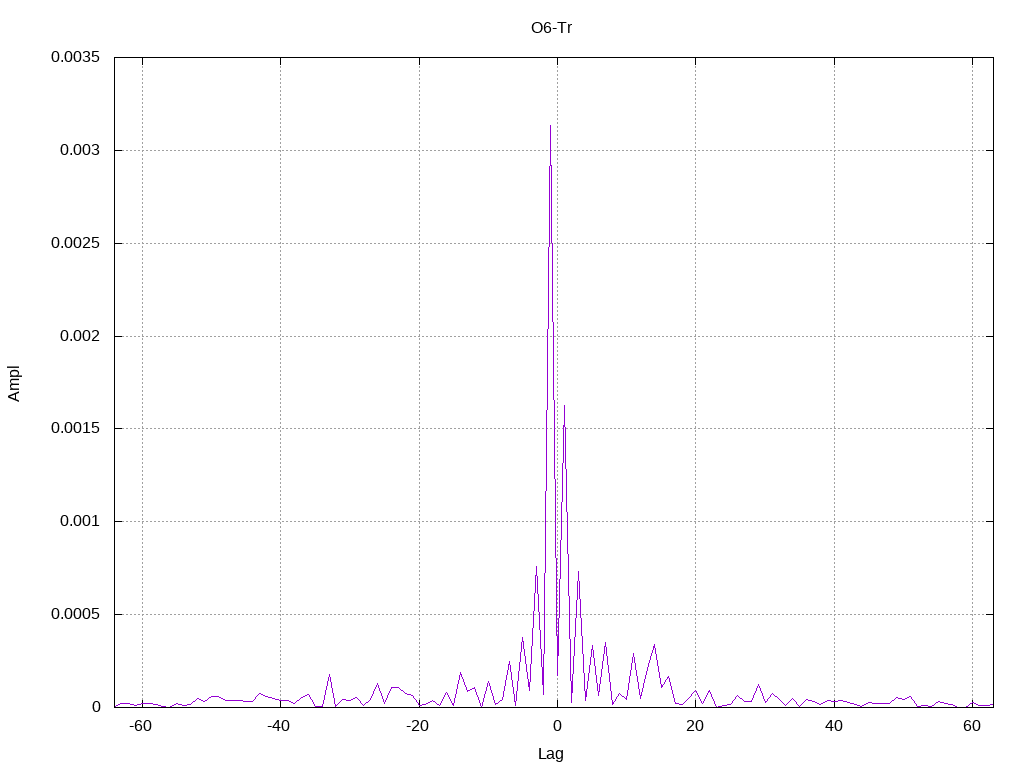This screenshot has width=1024, height=768.
Task: Click x-axis tick label 20
Action: point(696,726)
